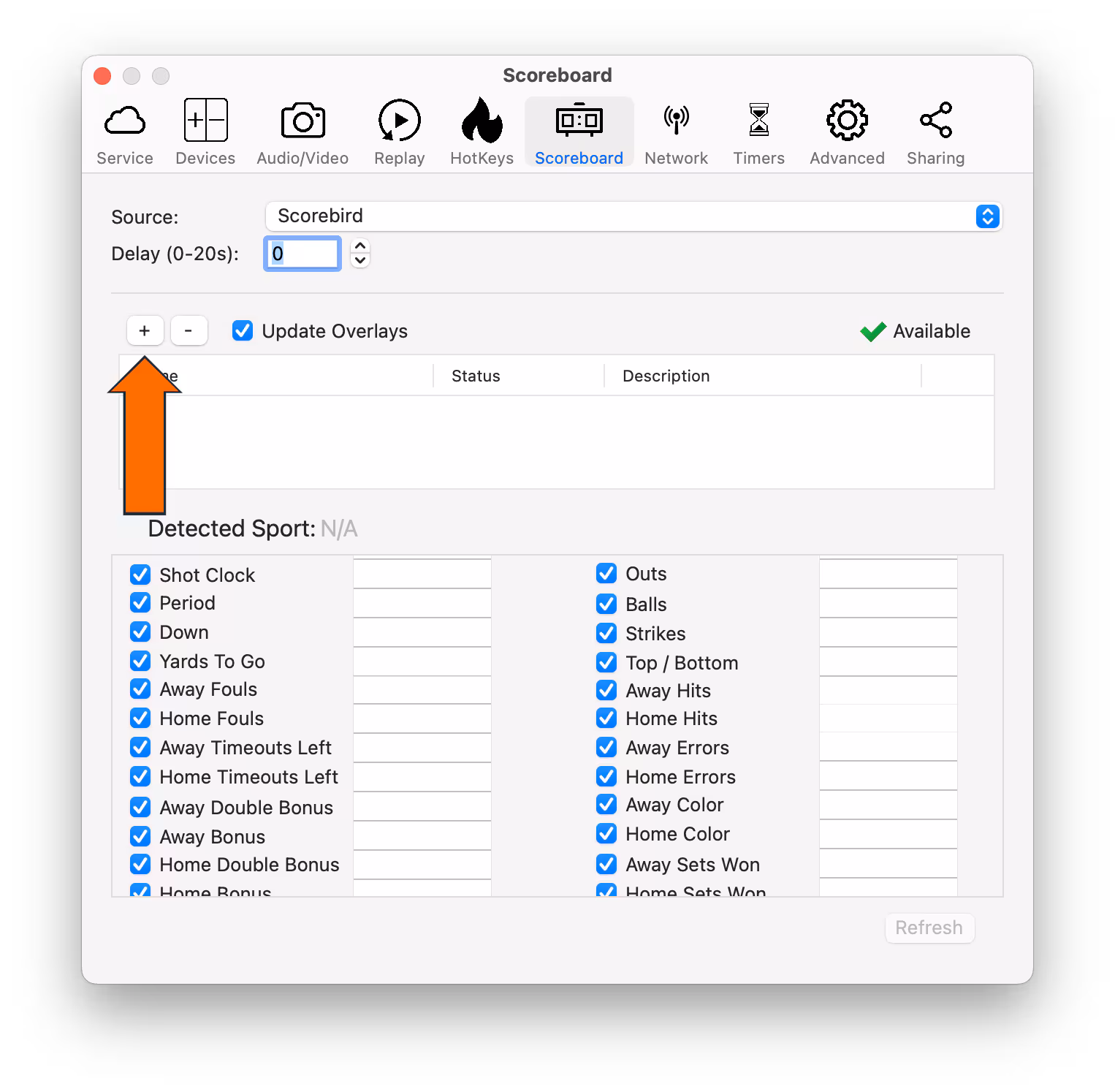Toggle the Home Errors checkbox
This screenshot has width=1115, height=1092.
tap(606, 776)
